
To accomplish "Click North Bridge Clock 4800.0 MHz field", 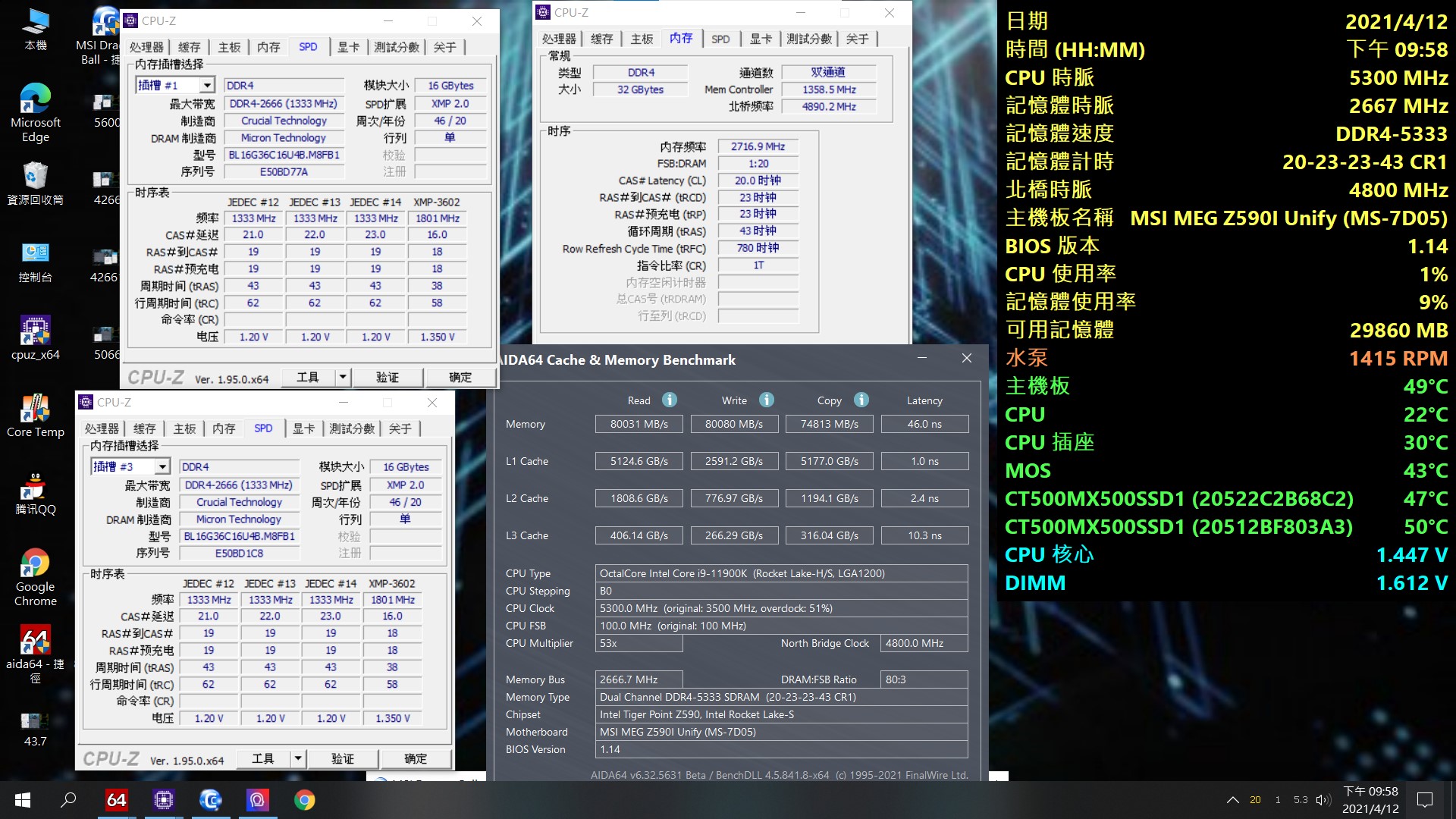I will pos(924,643).
